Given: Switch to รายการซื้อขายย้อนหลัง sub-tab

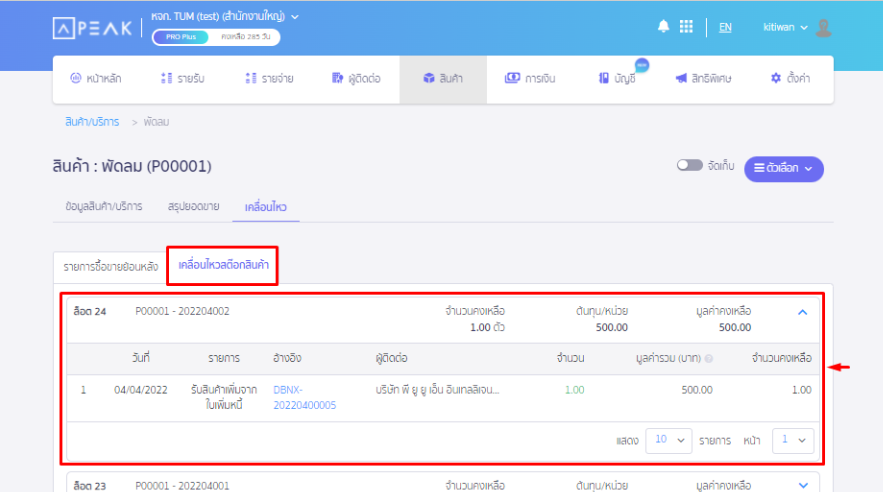Looking at the screenshot, I should (x=110, y=267).
